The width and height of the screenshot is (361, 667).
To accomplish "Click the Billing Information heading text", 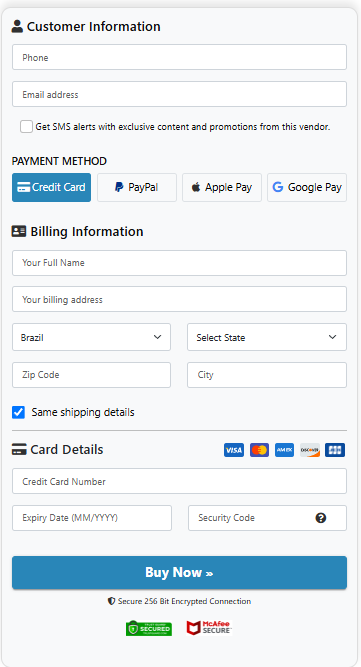I will [x=87, y=231].
